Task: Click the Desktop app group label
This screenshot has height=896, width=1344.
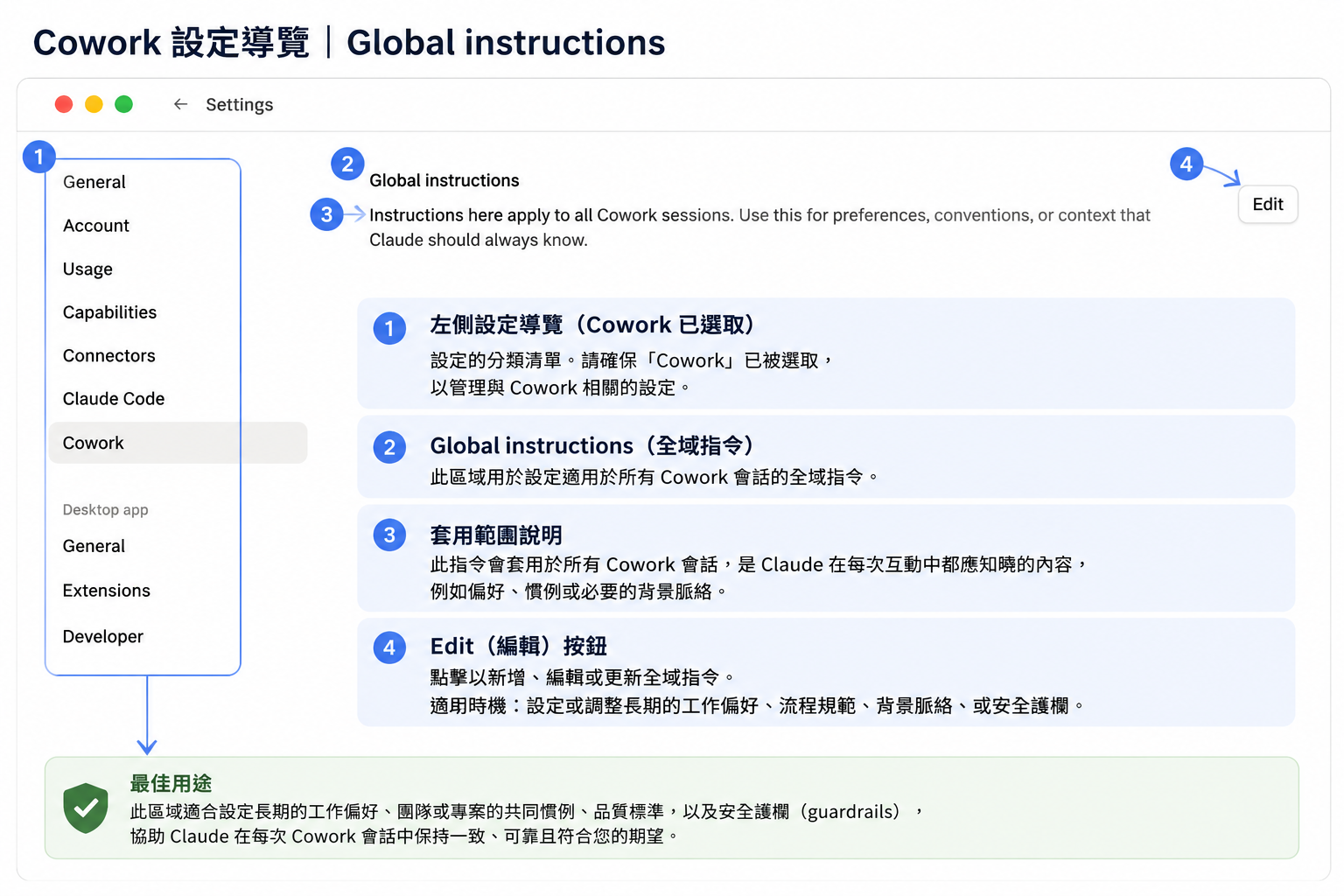Action: pyautogui.click(x=105, y=509)
